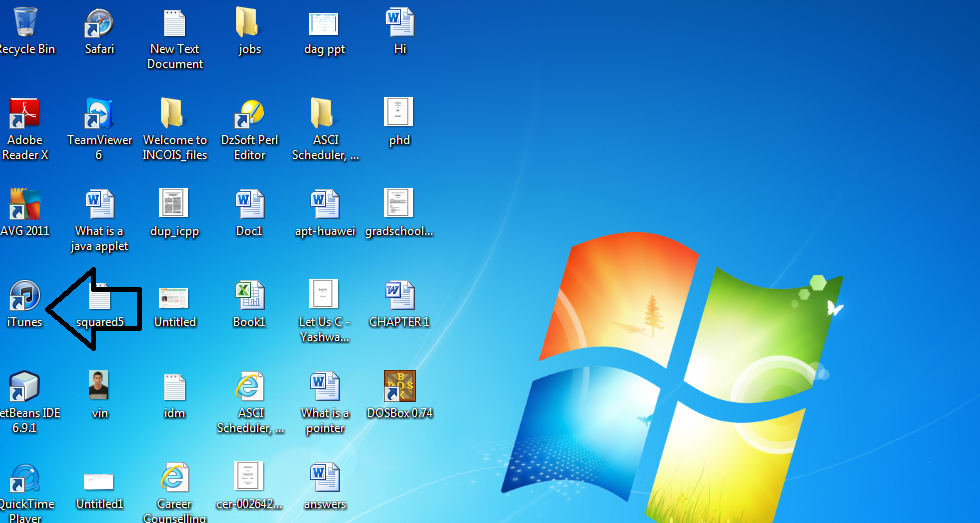
Task: Select the What is a java applet document
Action: tap(99, 205)
